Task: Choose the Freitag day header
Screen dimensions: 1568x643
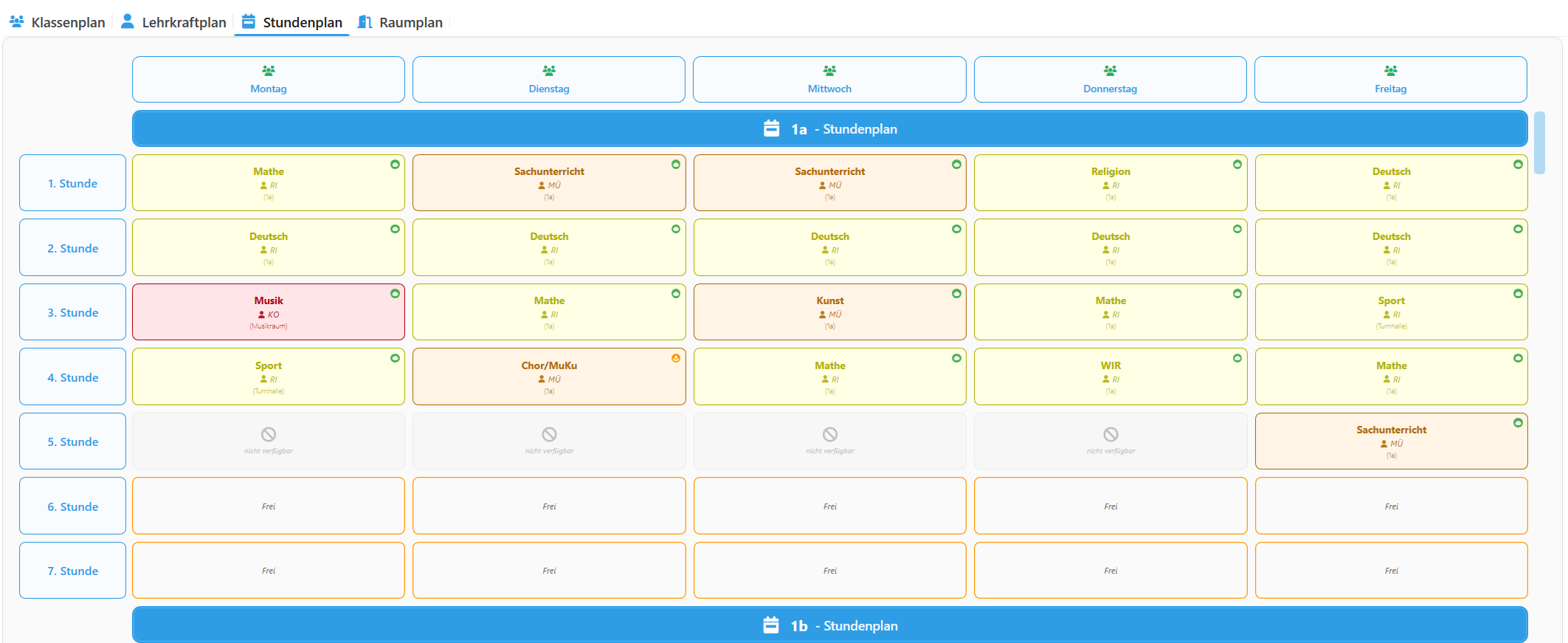Action: (x=1391, y=80)
